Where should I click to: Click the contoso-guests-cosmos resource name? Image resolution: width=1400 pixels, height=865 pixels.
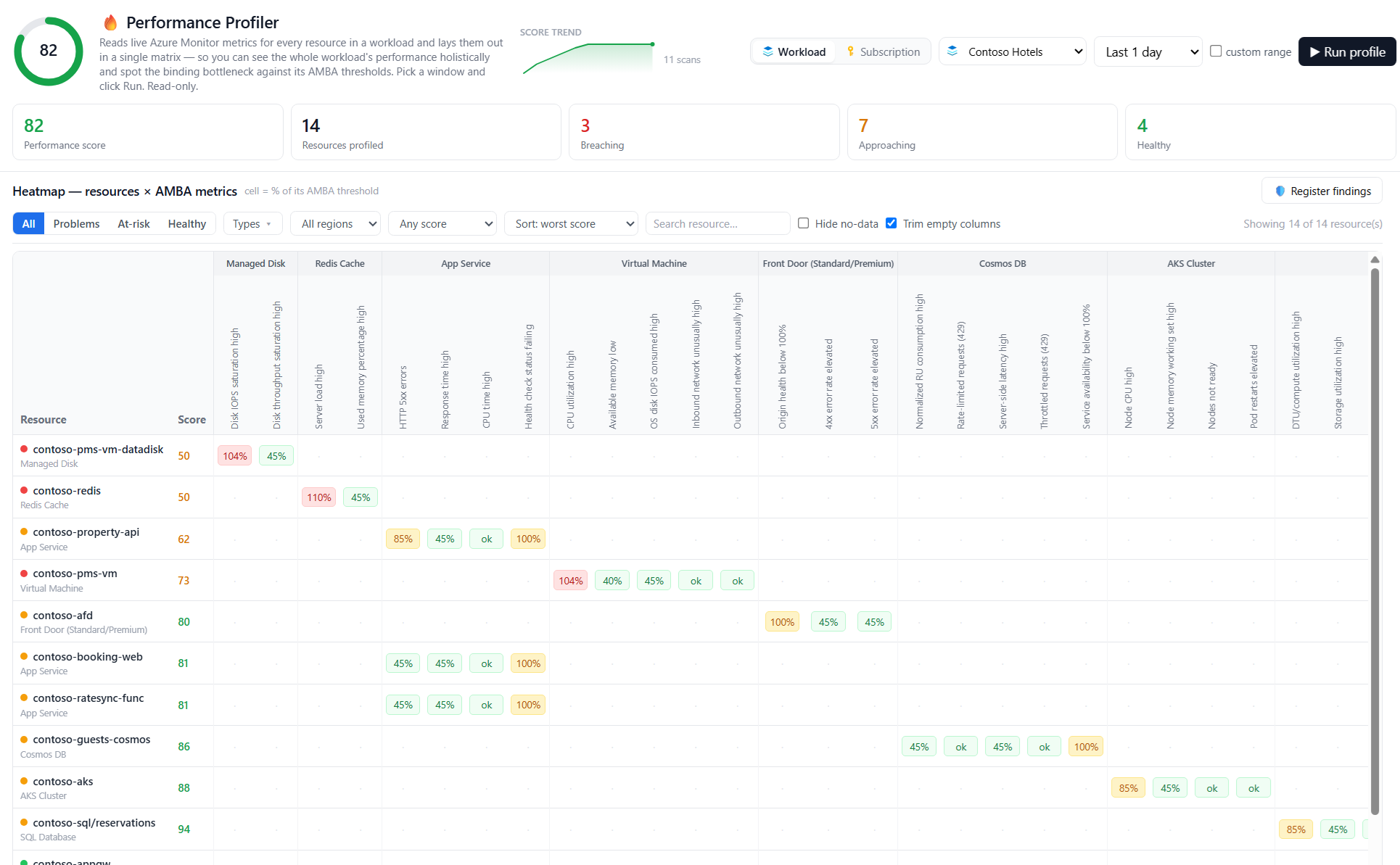pos(91,739)
